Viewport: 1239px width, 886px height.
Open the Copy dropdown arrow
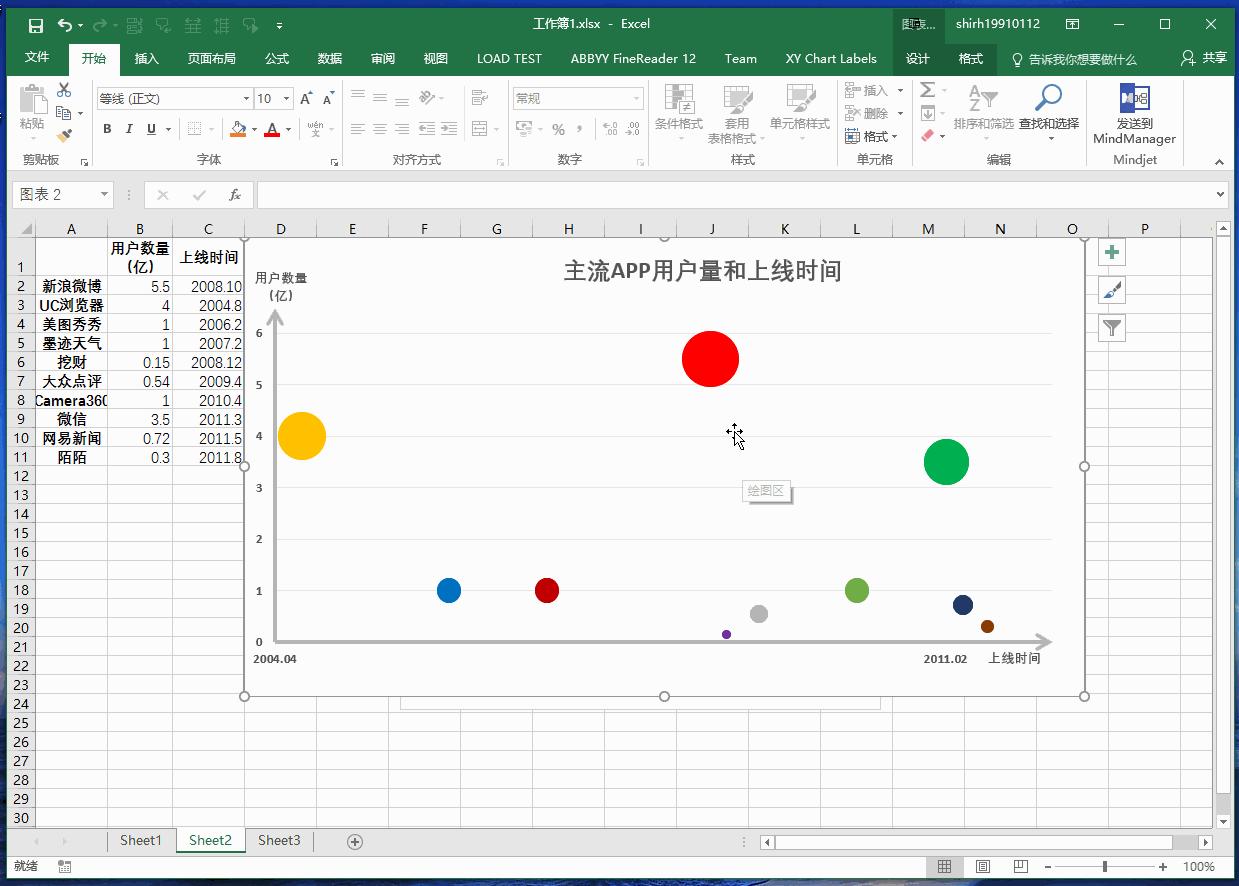click(x=80, y=113)
